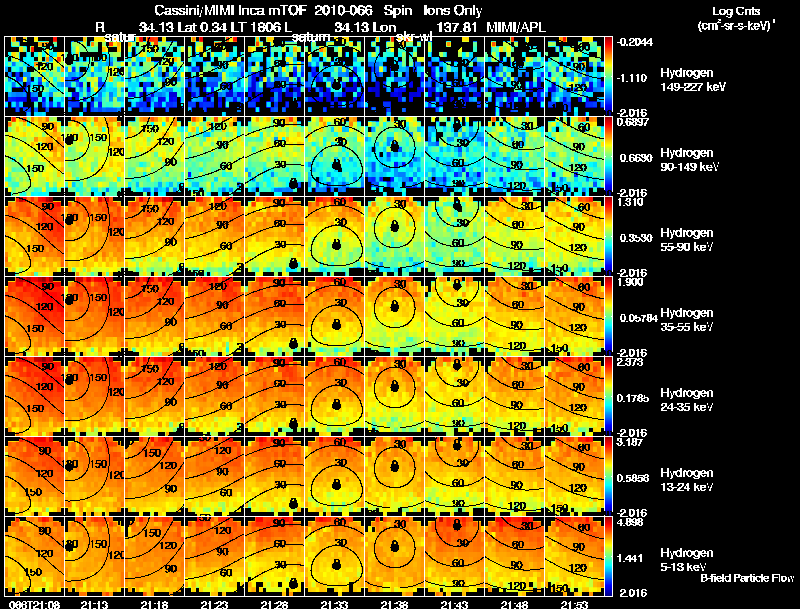Open the 90-149 keV map at 21:38

pyautogui.click(x=394, y=156)
